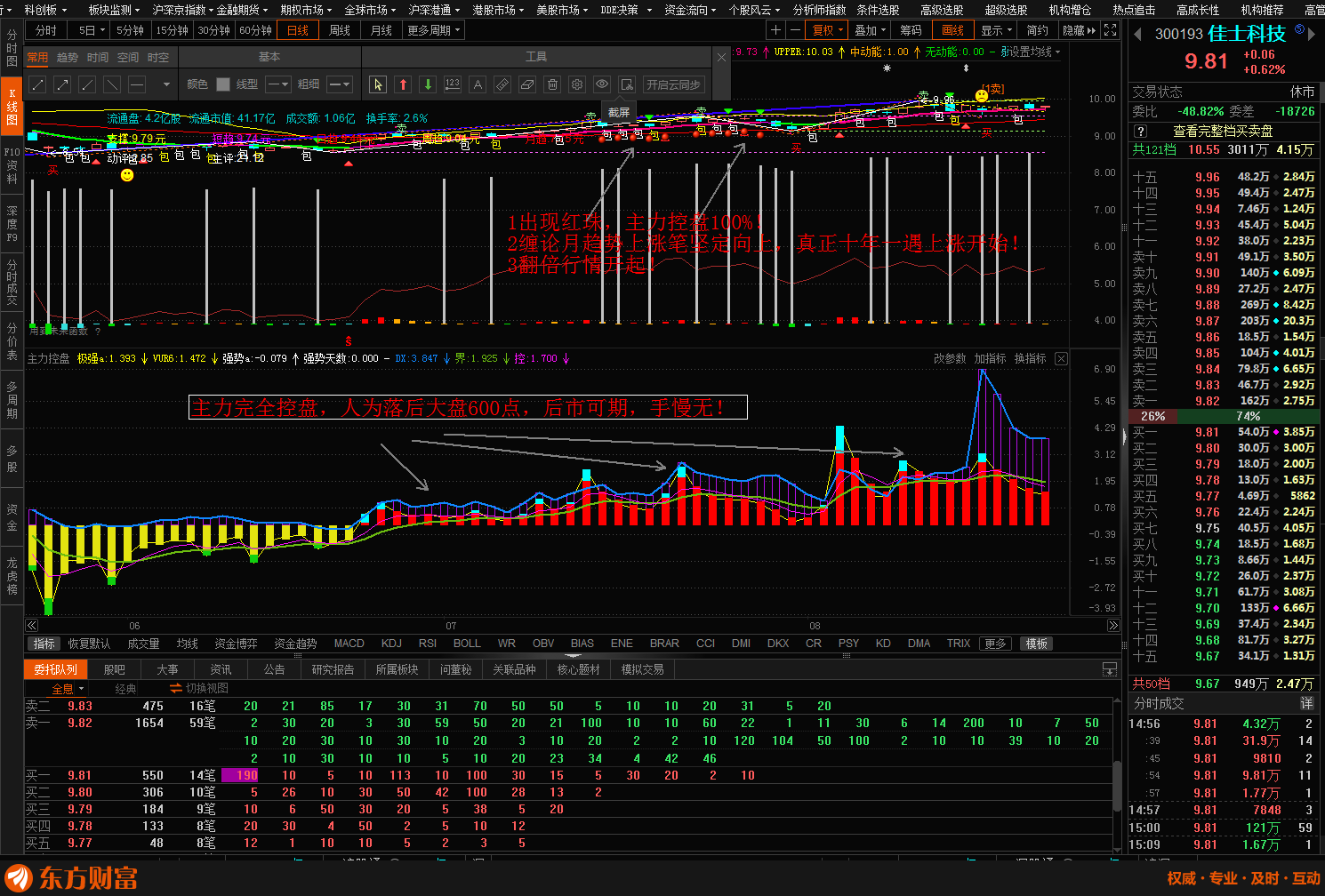
Task: Select the horizontal line tool
Action: [137, 84]
